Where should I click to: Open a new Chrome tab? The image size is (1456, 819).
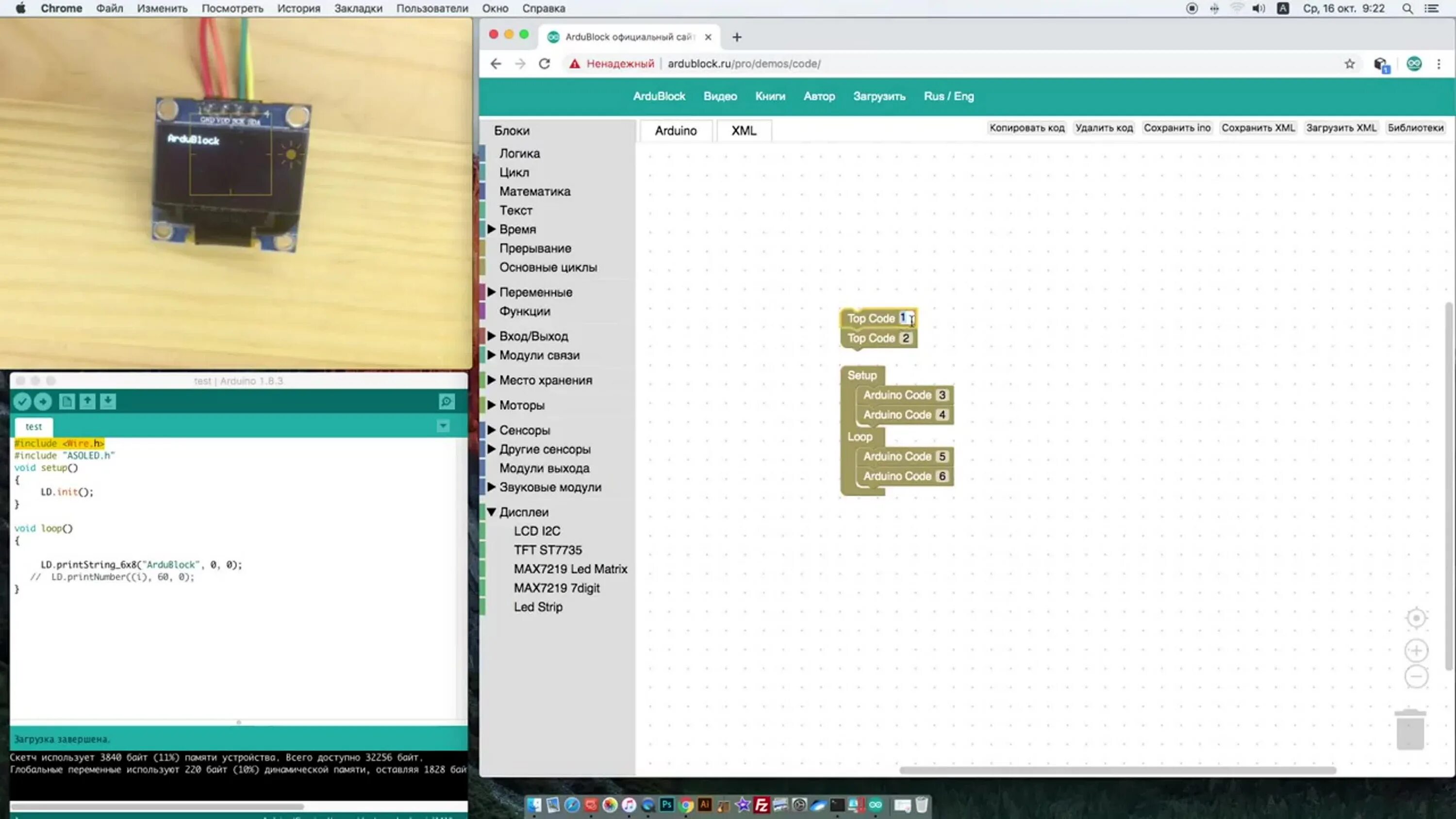click(x=736, y=37)
